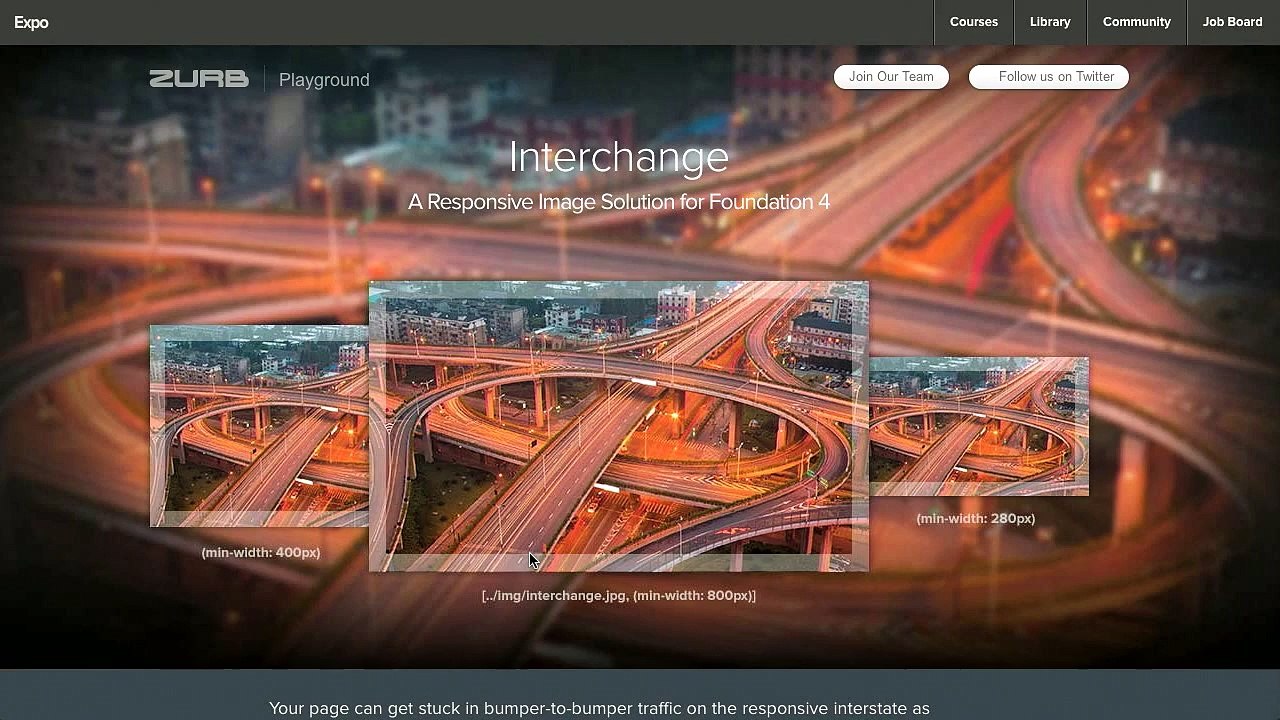This screenshot has height=720, width=1280.
Task: Open the Library menu item
Action: point(1050,22)
